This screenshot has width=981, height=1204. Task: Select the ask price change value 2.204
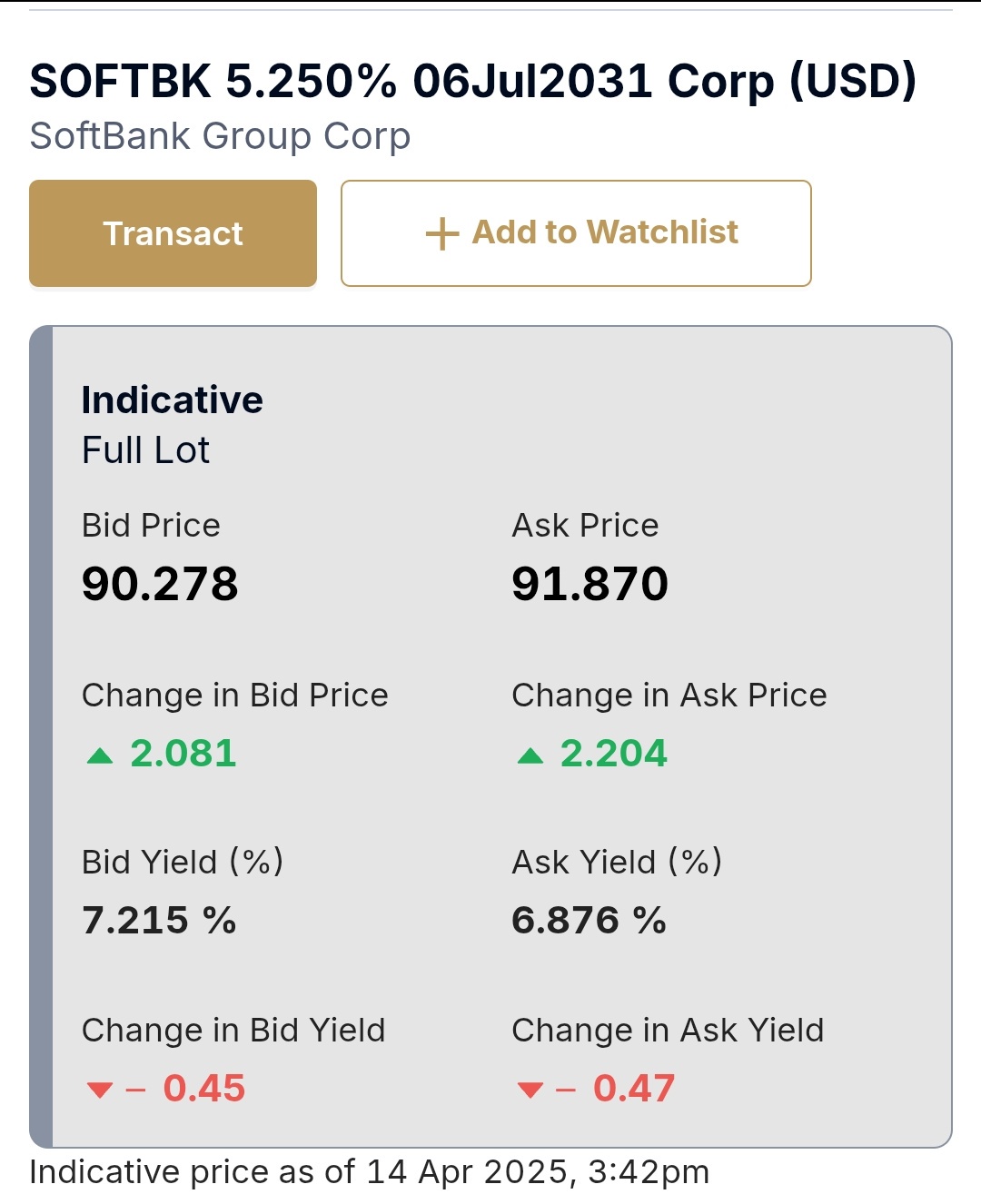(613, 754)
